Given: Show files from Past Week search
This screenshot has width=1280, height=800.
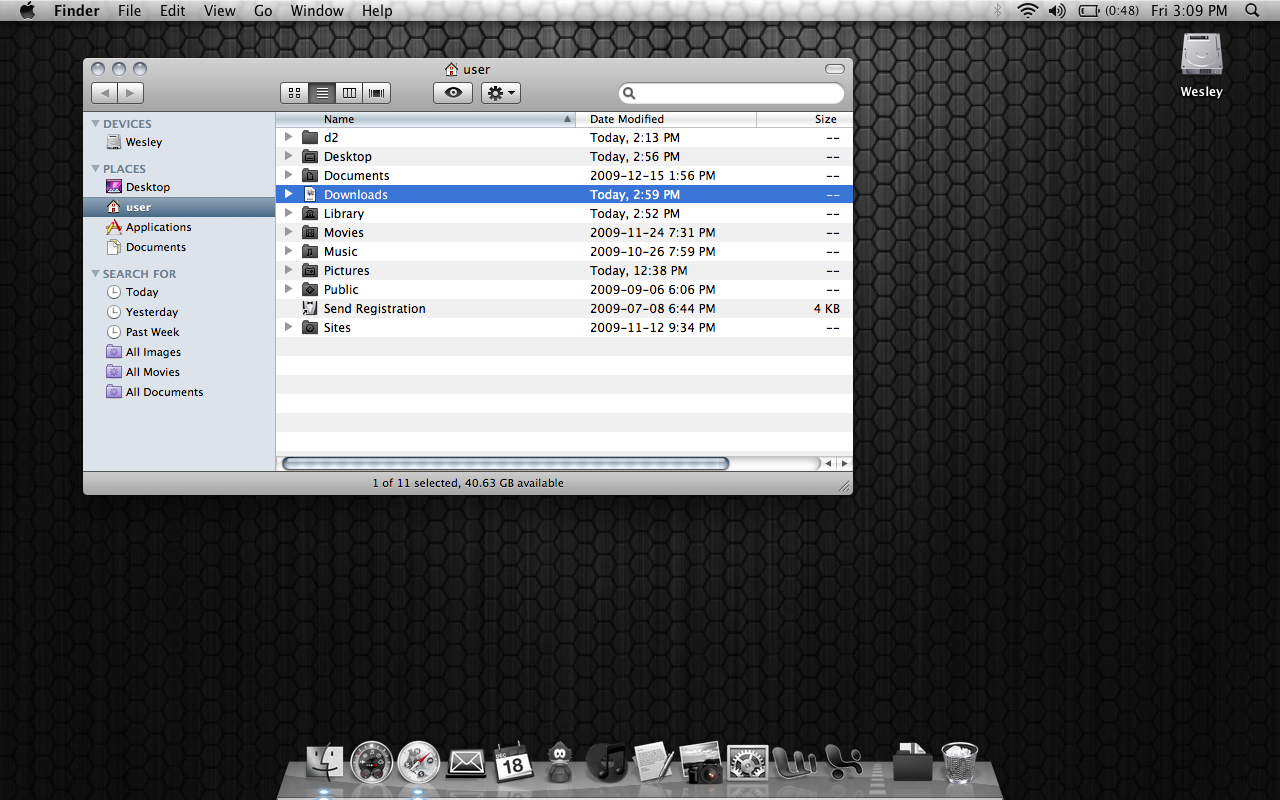Looking at the screenshot, I should [179, 332].
